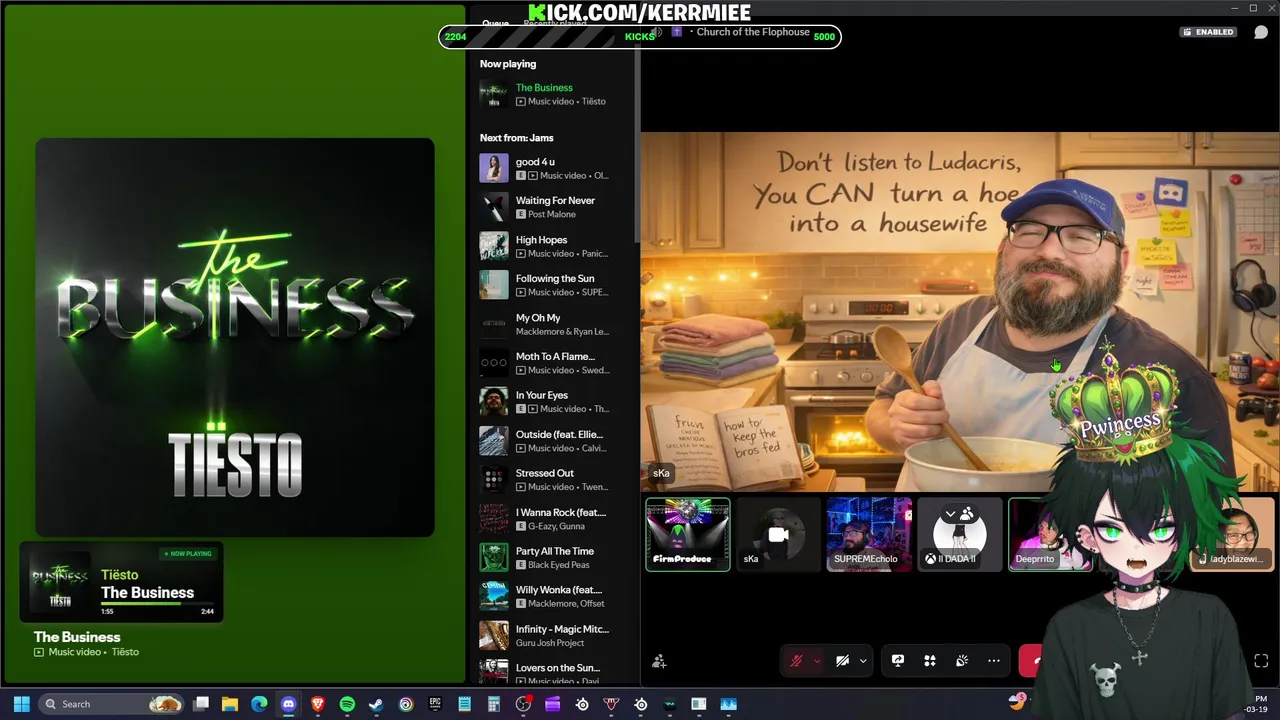Play Stressed Out from the queue
1280x720 pixels.
click(555, 480)
